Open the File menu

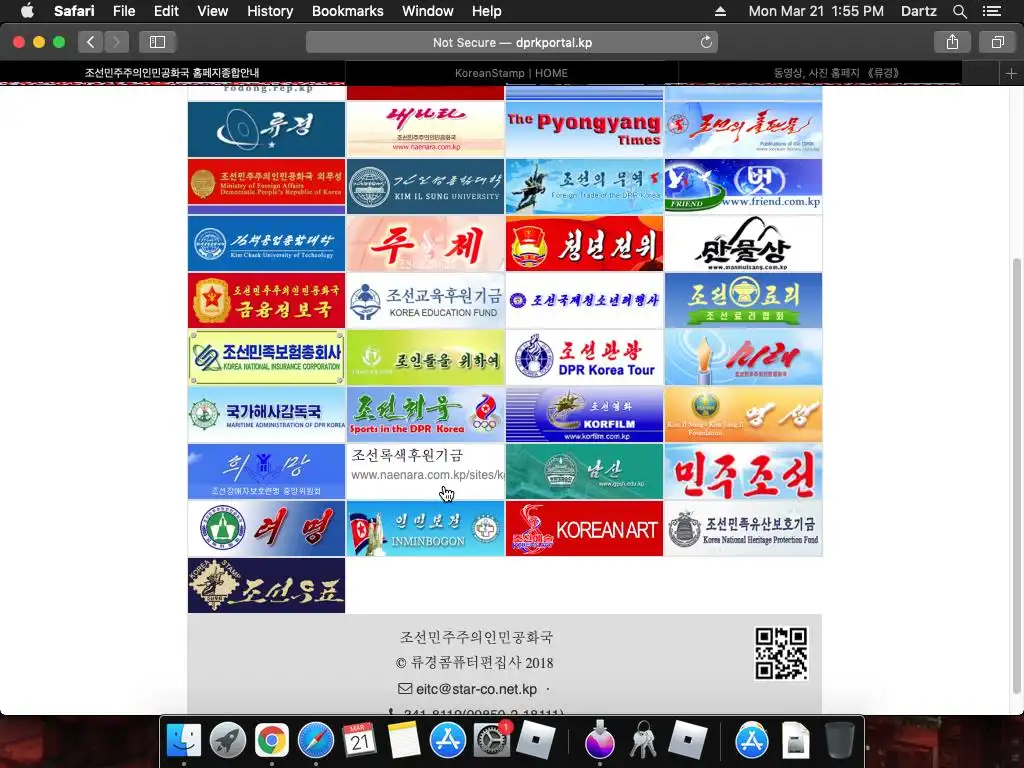(123, 11)
